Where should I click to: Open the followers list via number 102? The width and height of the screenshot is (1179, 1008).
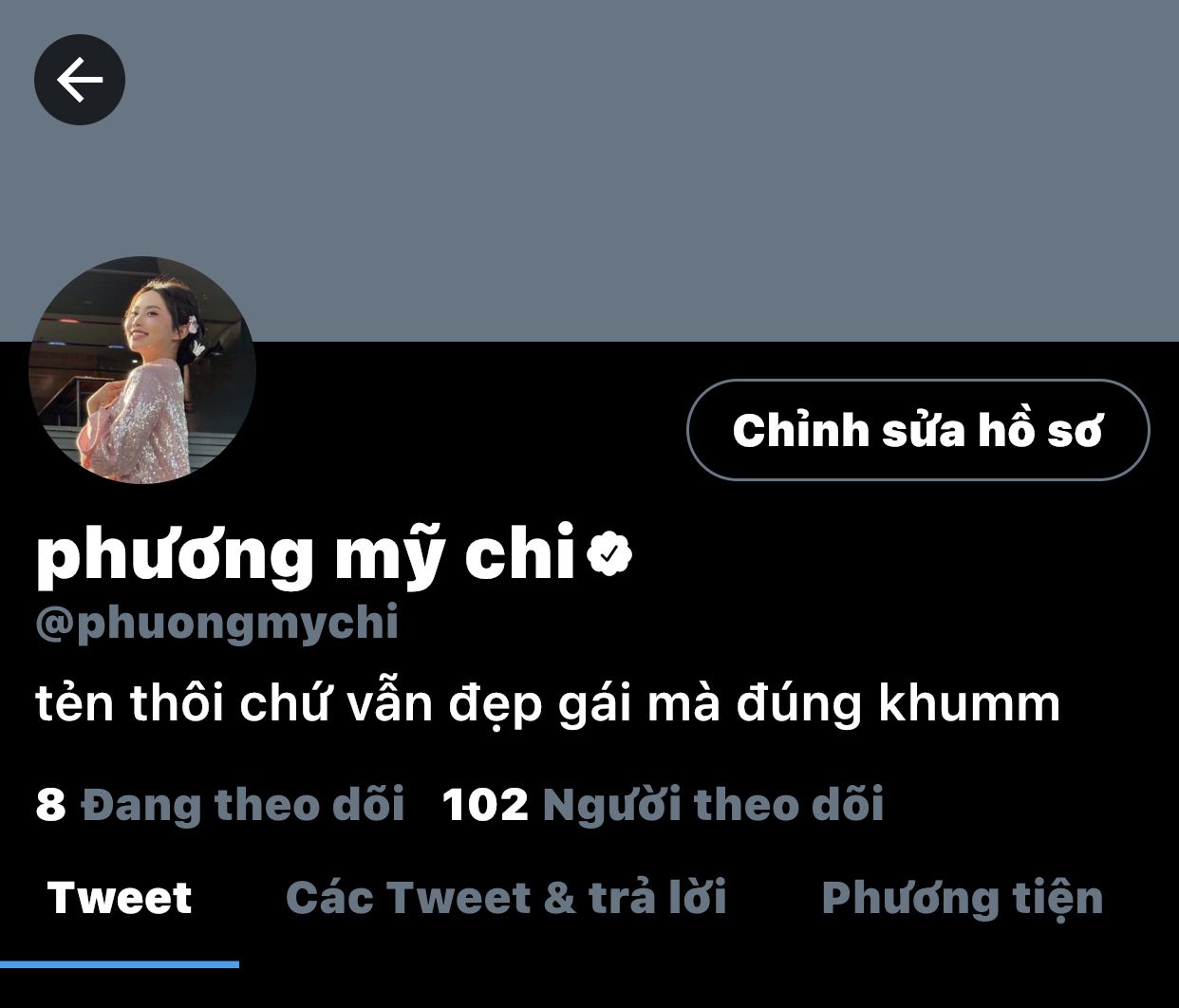[x=485, y=805]
